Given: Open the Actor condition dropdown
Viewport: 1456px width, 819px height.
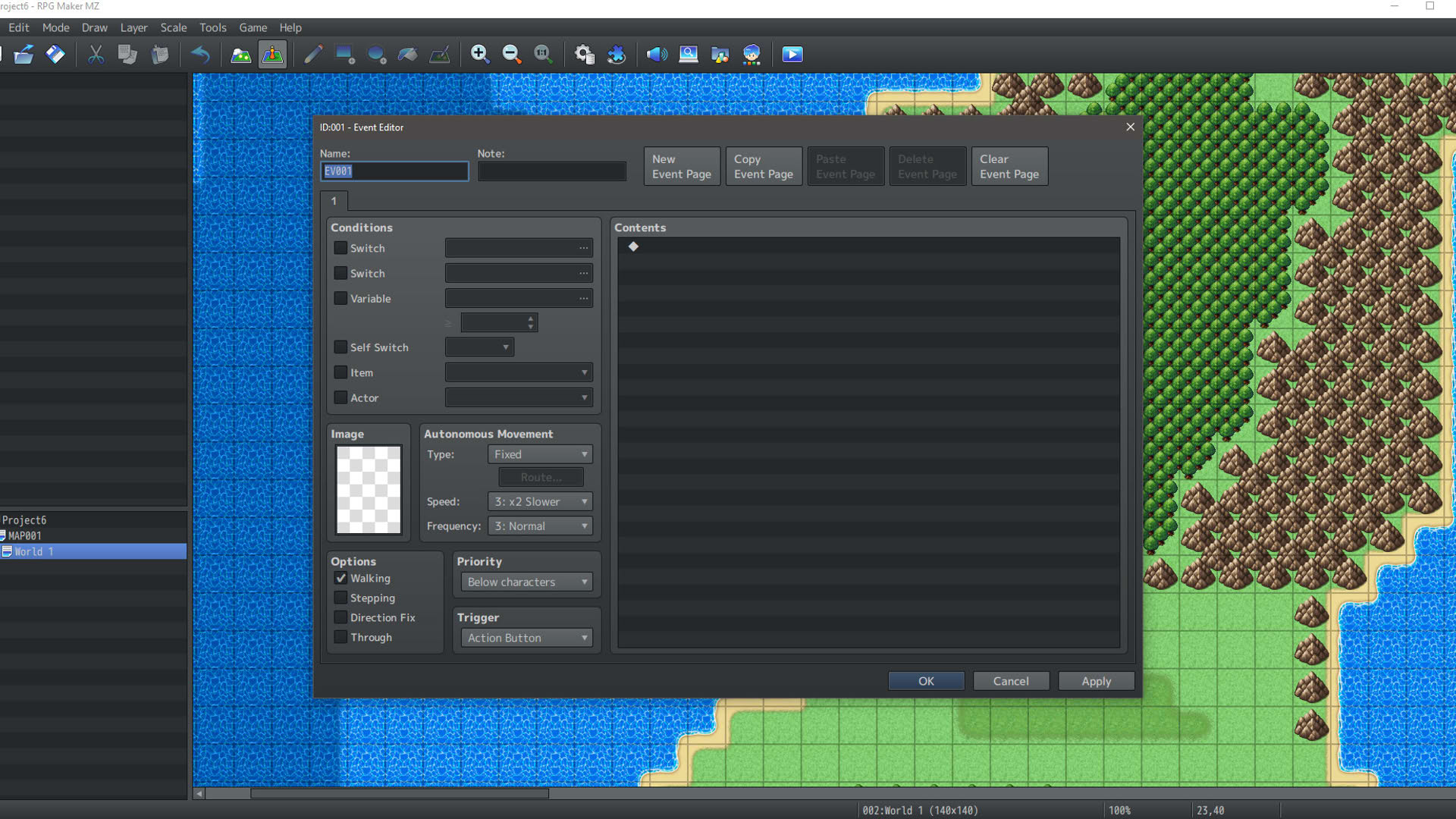Looking at the screenshot, I should coord(519,397).
